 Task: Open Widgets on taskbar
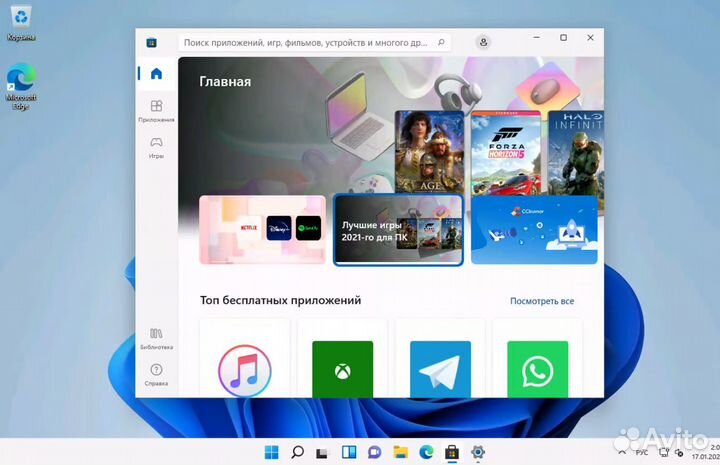(x=349, y=452)
